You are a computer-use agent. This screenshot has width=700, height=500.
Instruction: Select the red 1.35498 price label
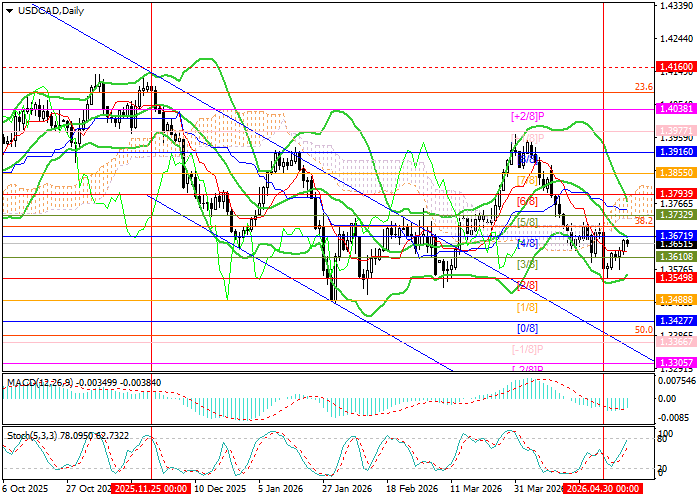click(x=676, y=278)
